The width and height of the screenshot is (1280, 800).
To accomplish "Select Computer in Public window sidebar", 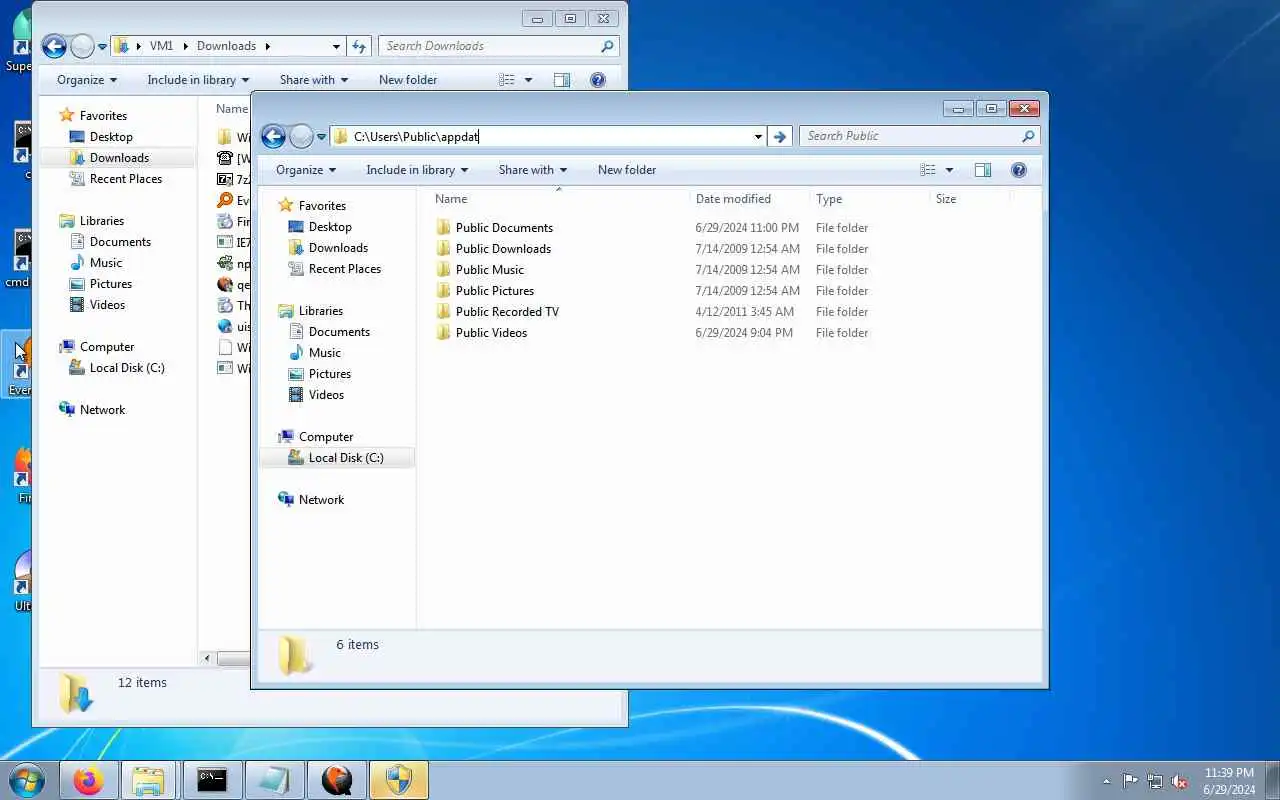I will pyautogui.click(x=325, y=437).
